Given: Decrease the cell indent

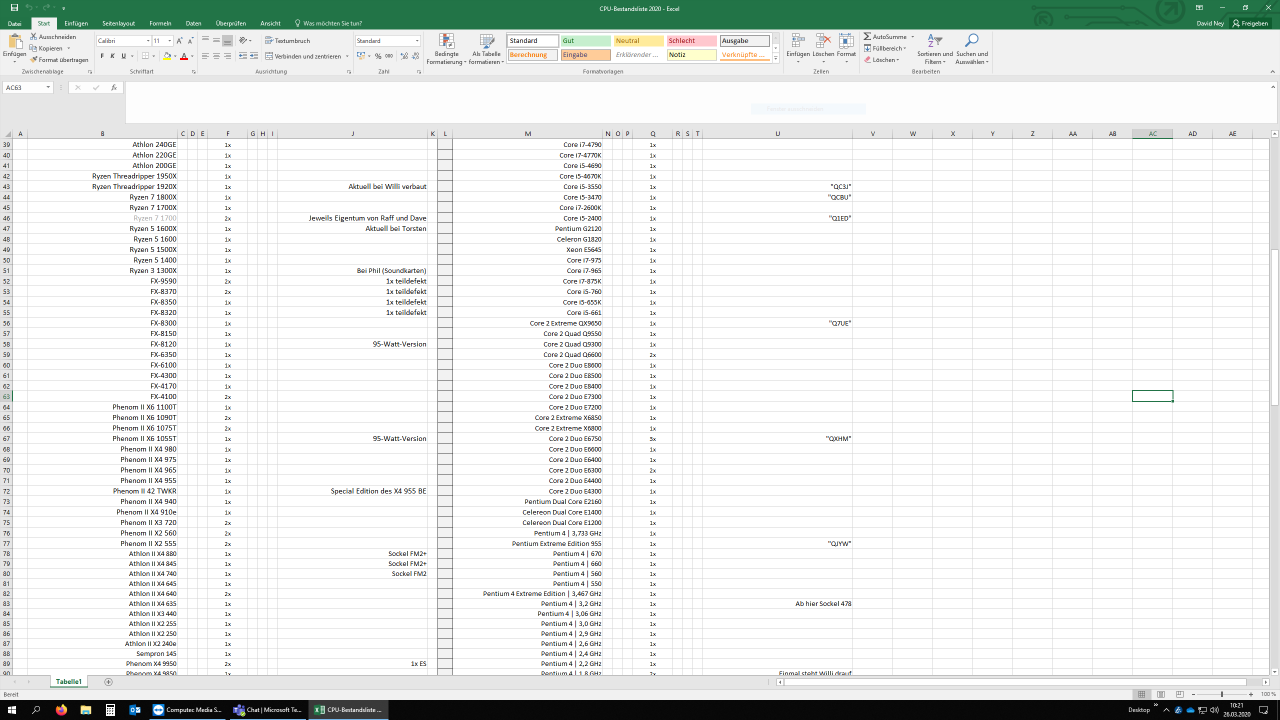Looking at the screenshot, I should point(243,56).
